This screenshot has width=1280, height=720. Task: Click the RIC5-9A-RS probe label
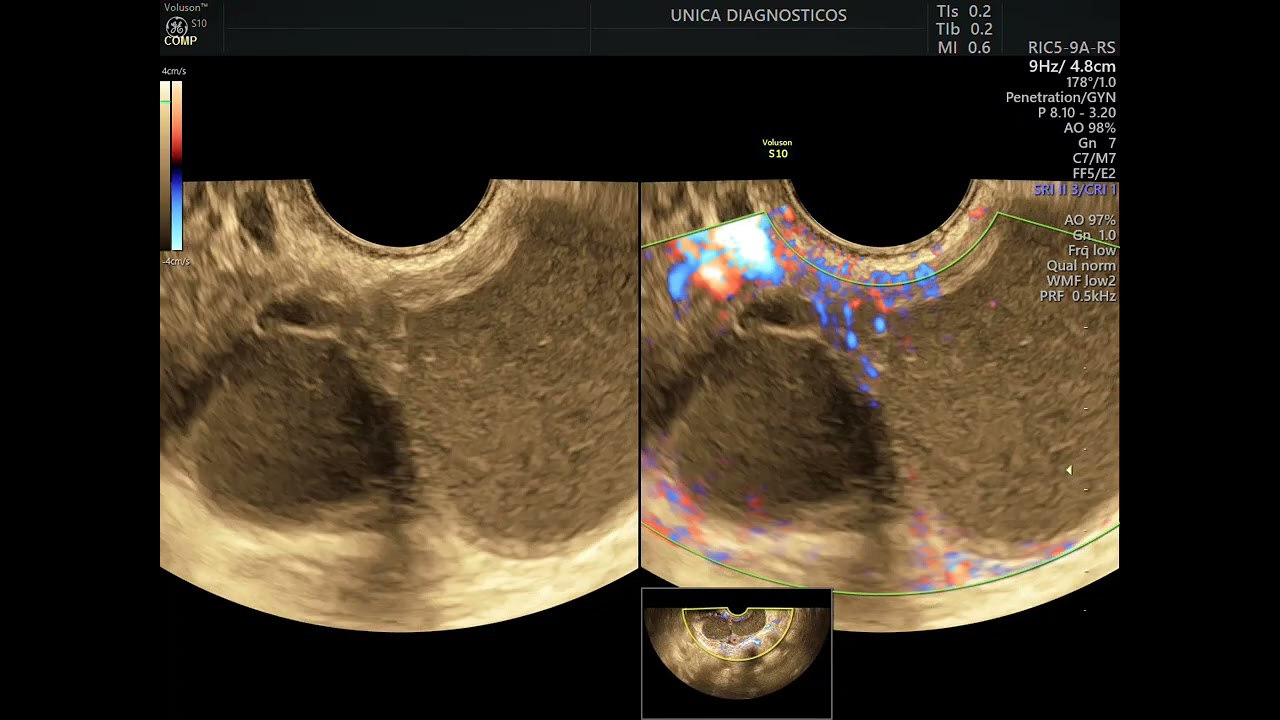pyautogui.click(x=1072, y=48)
